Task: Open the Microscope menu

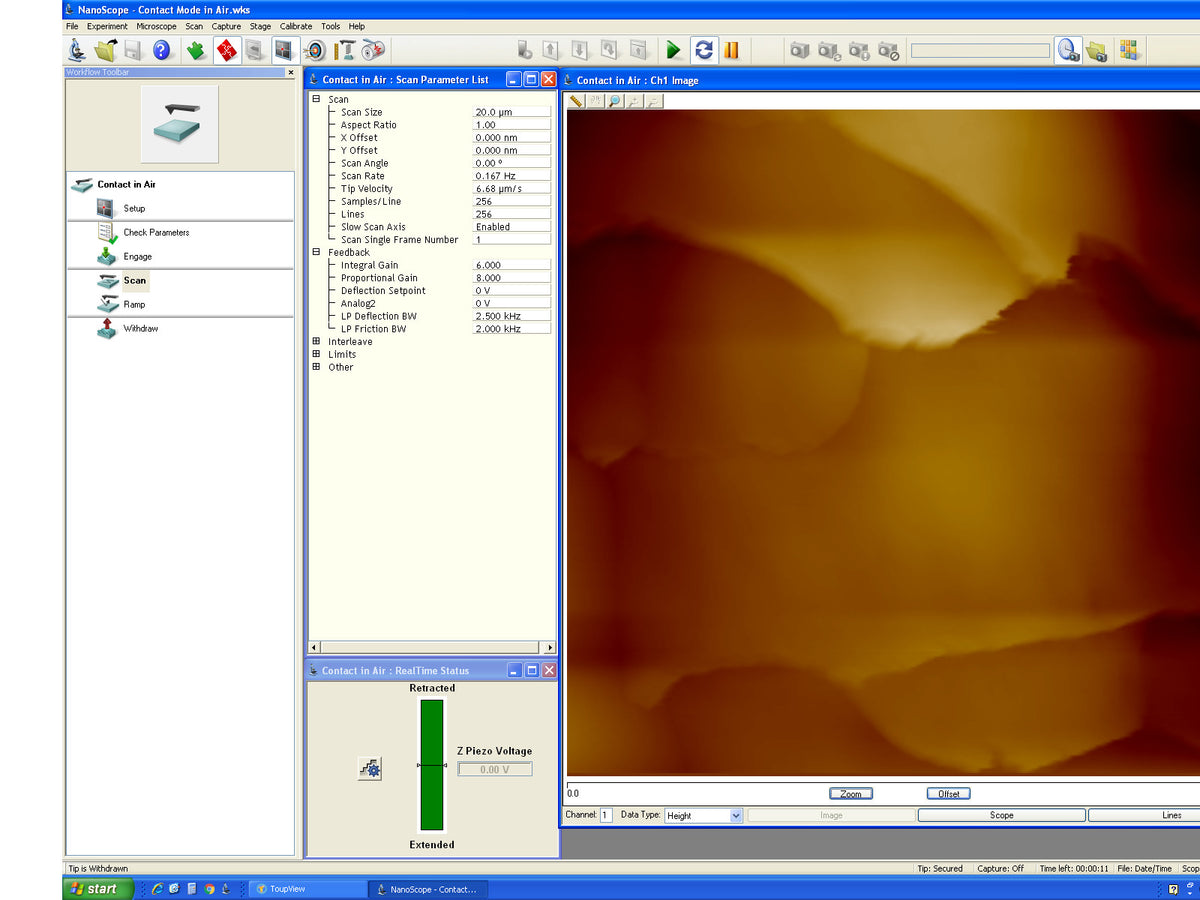Action: click(x=157, y=26)
